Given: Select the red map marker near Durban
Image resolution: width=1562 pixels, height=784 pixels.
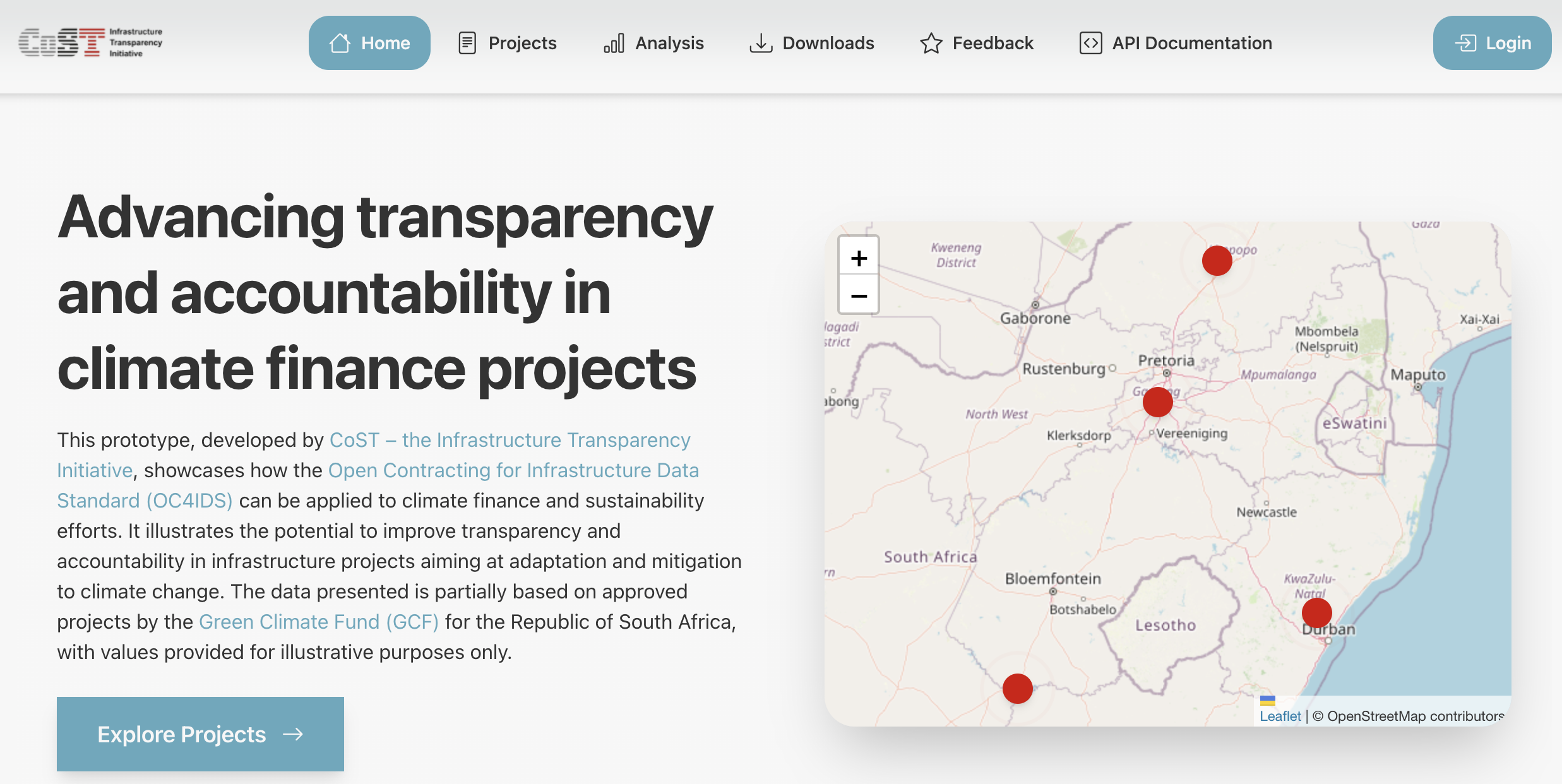Looking at the screenshot, I should [1316, 612].
